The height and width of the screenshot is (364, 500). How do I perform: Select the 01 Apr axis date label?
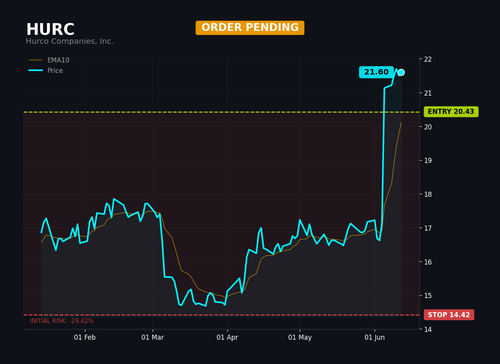(227, 337)
